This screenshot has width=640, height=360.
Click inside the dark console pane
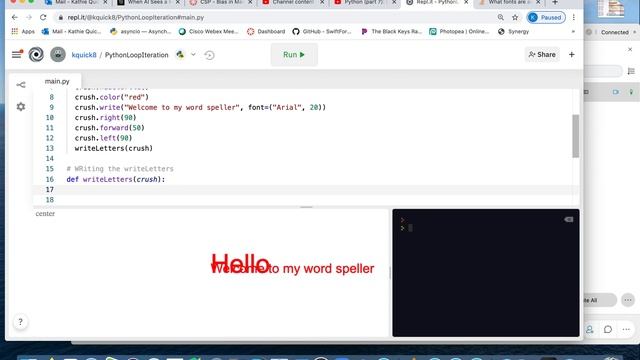click(486, 273)
